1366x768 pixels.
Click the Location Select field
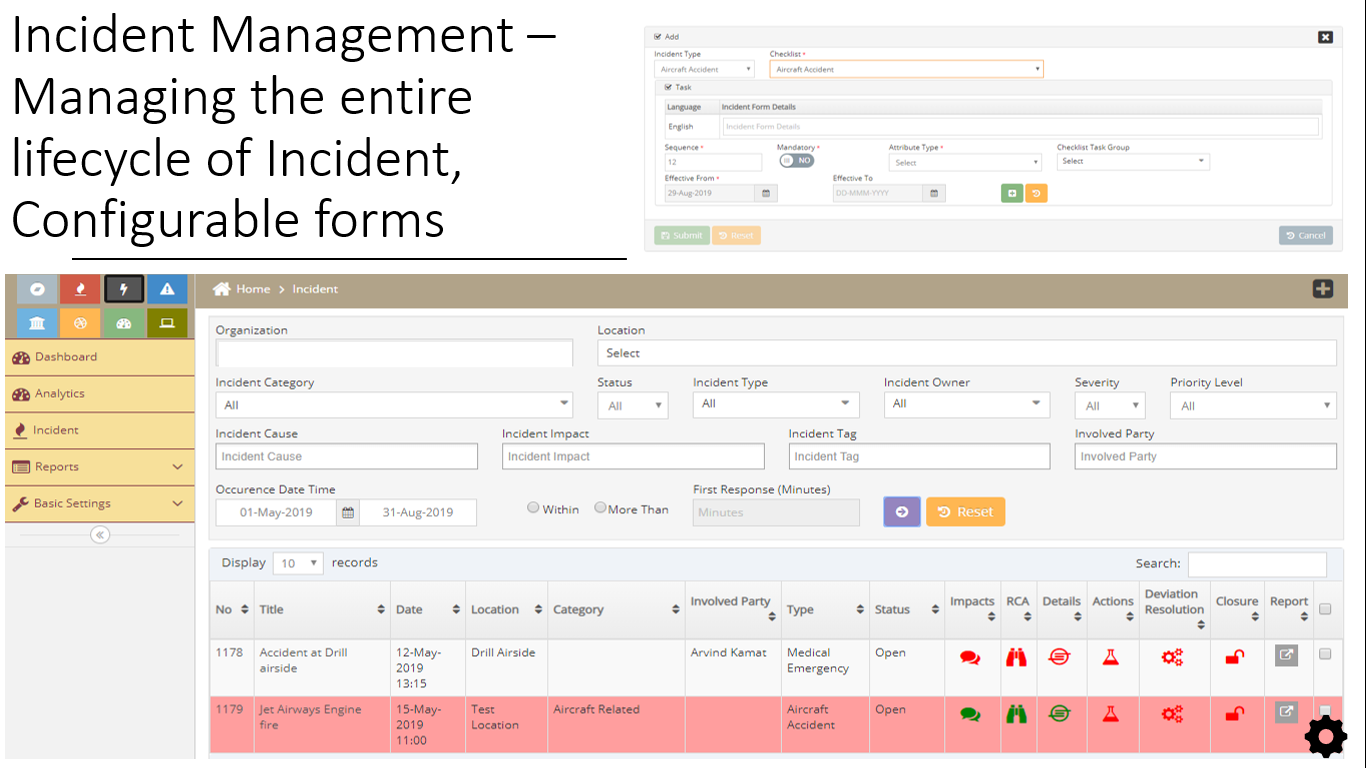pyautogui.click(x=967, y=353)
